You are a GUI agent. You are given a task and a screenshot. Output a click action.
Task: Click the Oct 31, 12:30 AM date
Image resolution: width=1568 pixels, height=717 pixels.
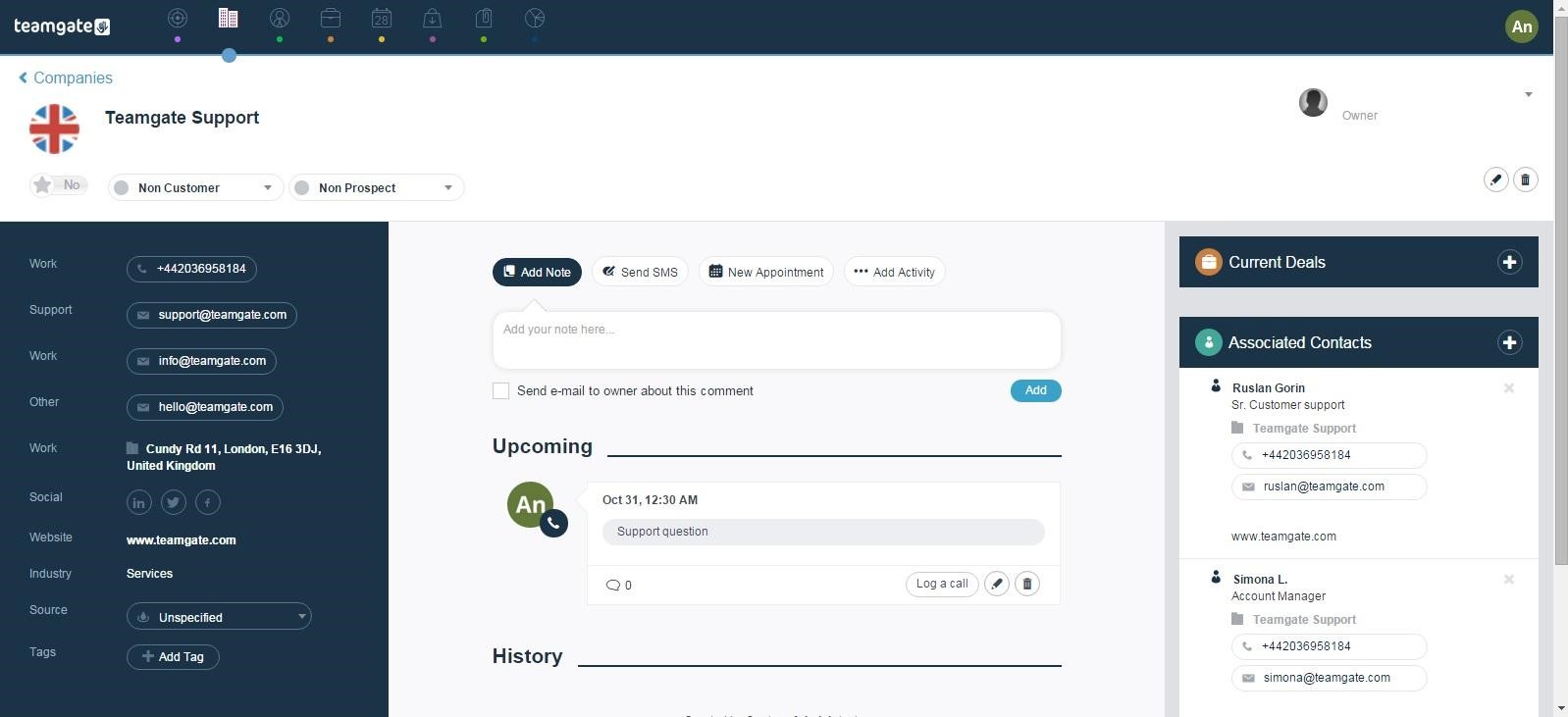click(650, 500)
